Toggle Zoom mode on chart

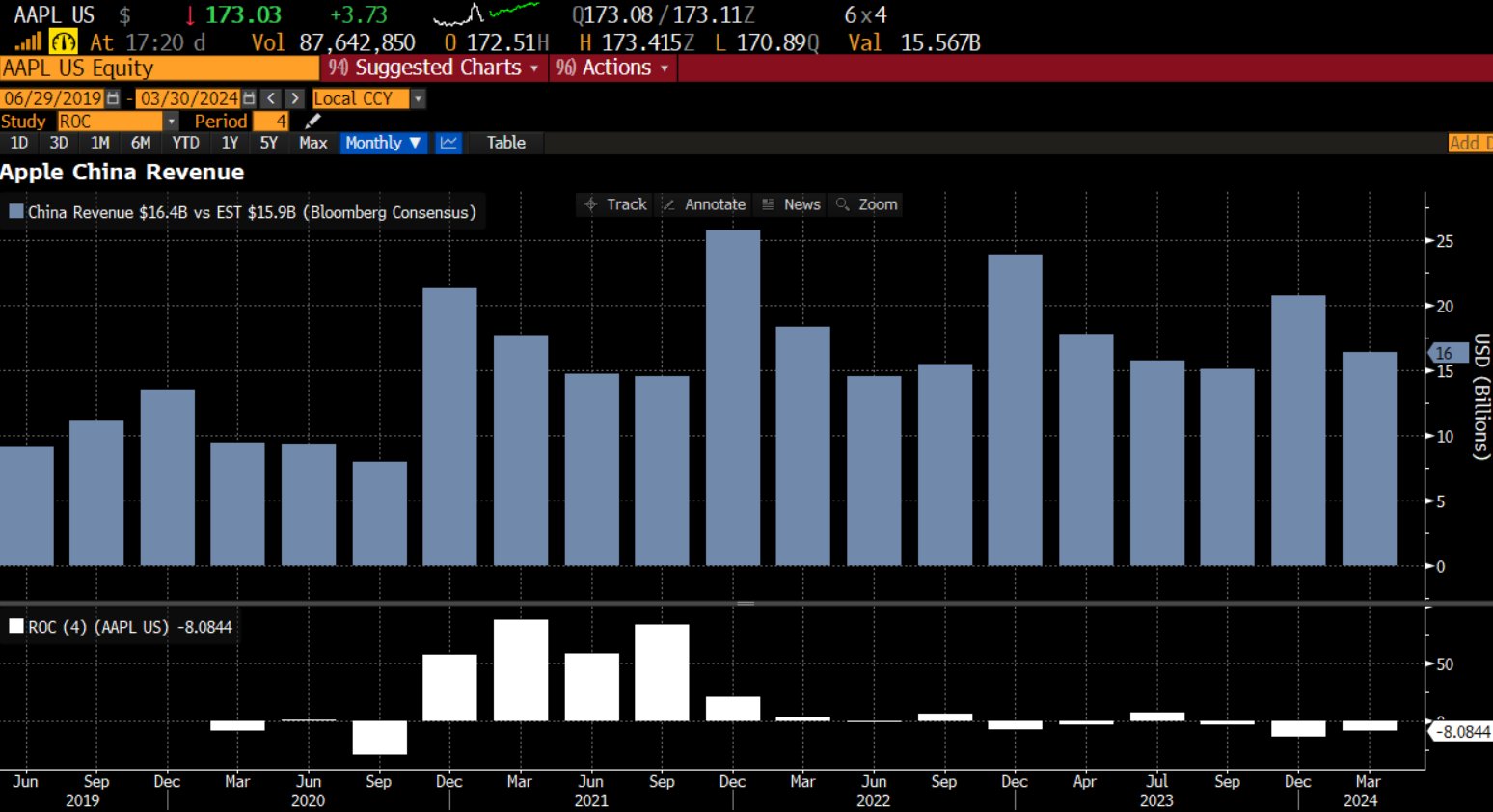coord(867,204)
